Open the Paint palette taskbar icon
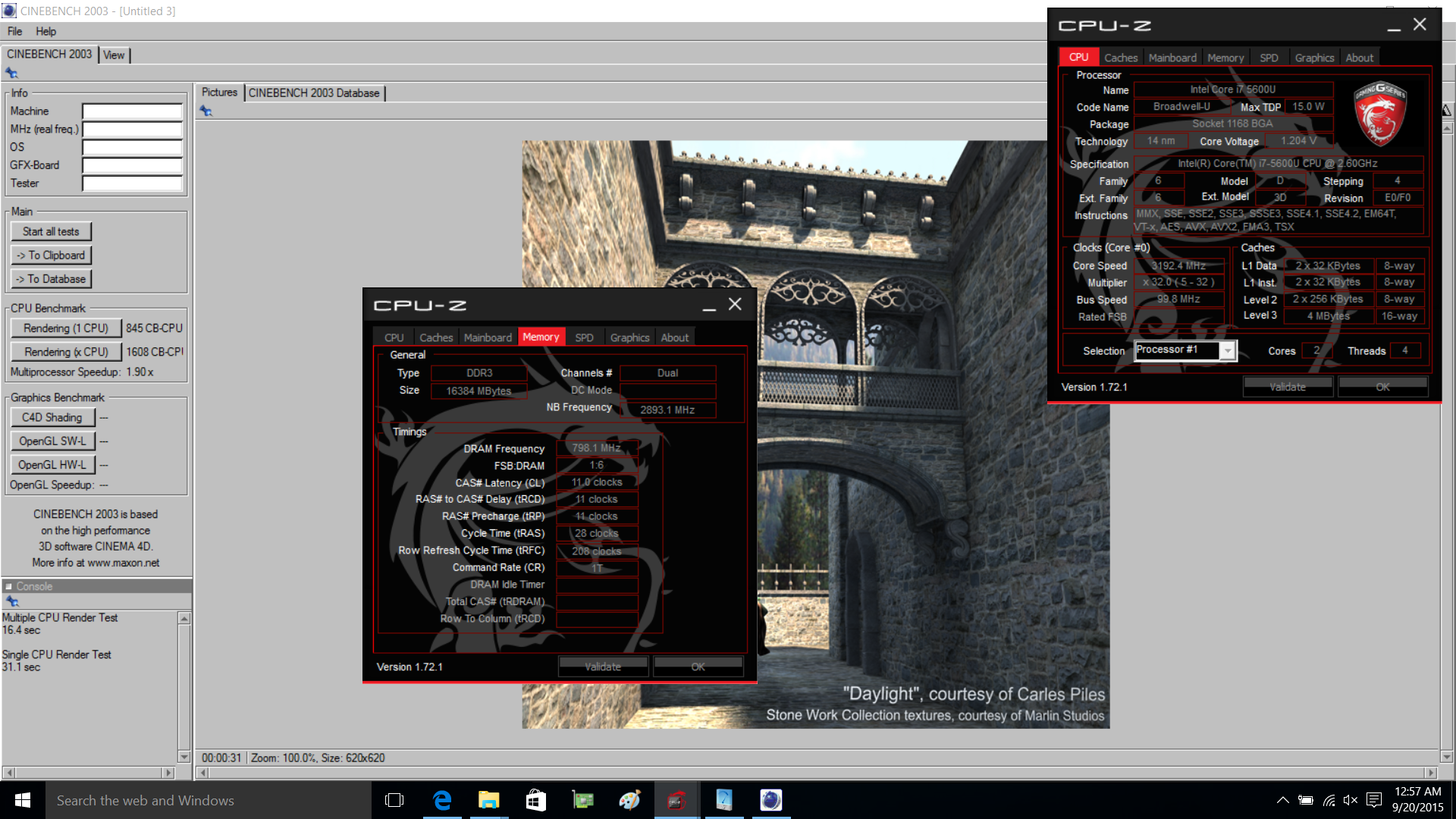The height and width of the screenshot is (819, 1456). [x=630, y=800]
